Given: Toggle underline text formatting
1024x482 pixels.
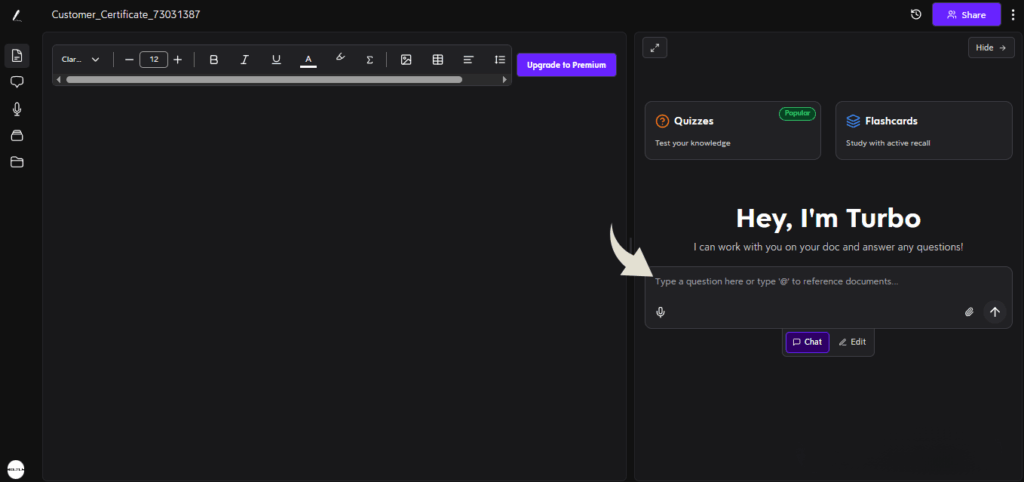Looking at the screenshot, I should 276,60.
